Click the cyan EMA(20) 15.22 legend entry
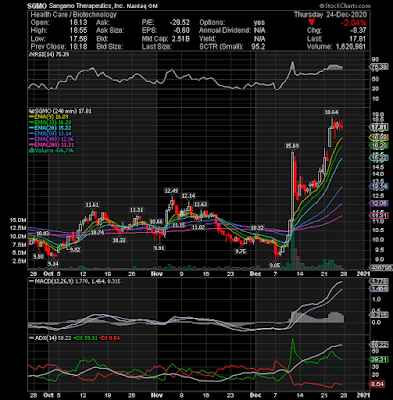This screenshot has height=400, width=393. tap(50, 128)
